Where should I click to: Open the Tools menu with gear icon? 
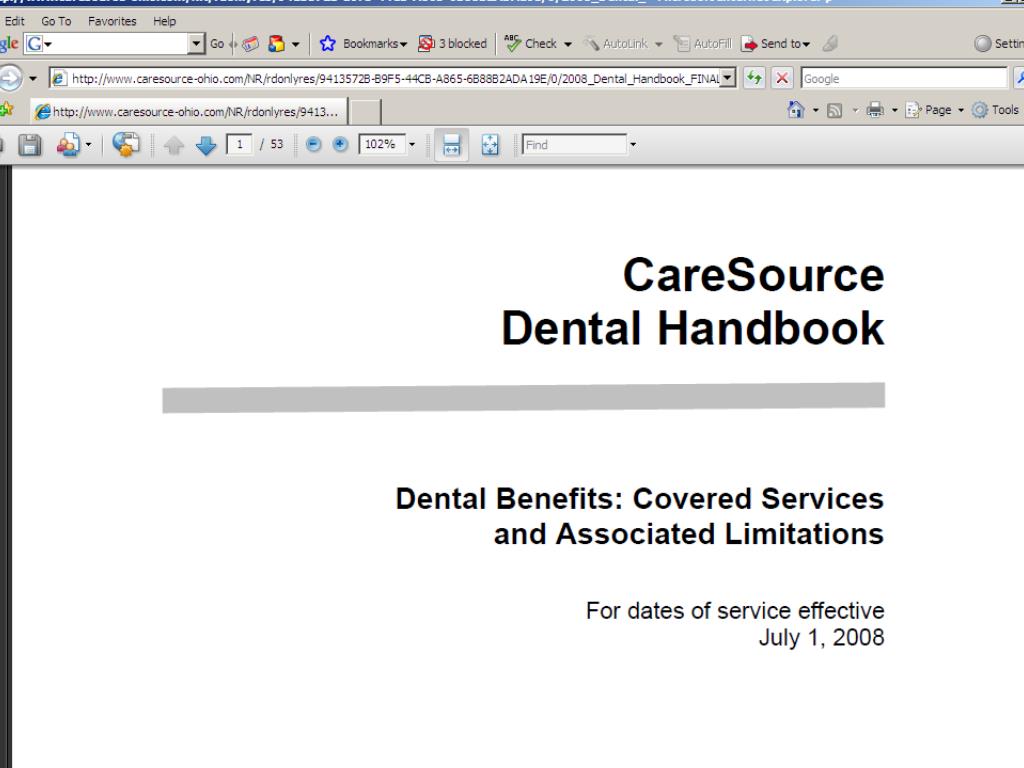pos(996,110)
